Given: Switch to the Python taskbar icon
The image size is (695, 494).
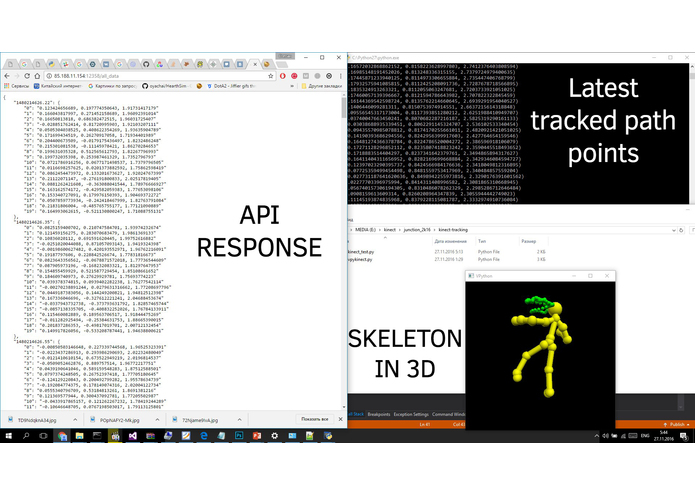Looking at the screenshot, I should click(x=328, y=436).
